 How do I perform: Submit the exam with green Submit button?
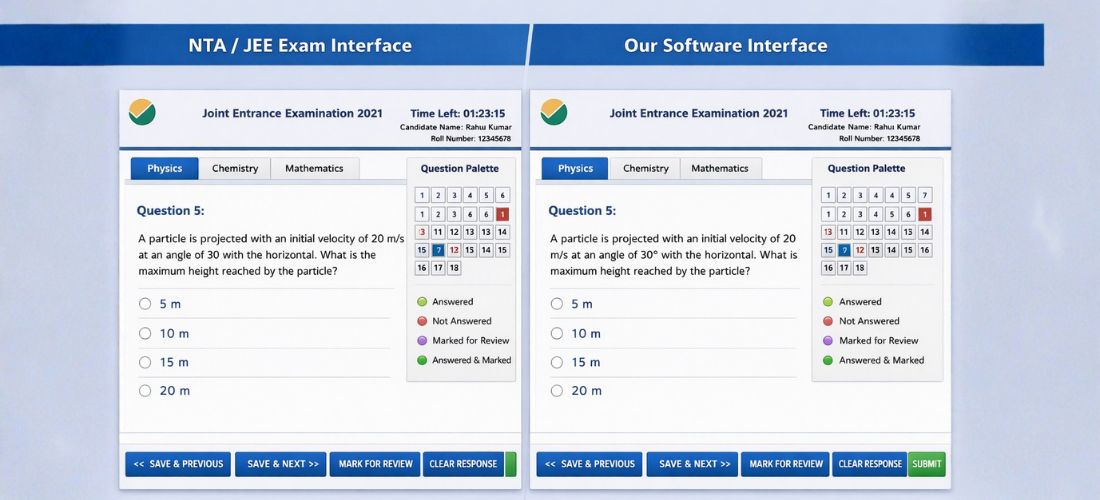(927, 464)
